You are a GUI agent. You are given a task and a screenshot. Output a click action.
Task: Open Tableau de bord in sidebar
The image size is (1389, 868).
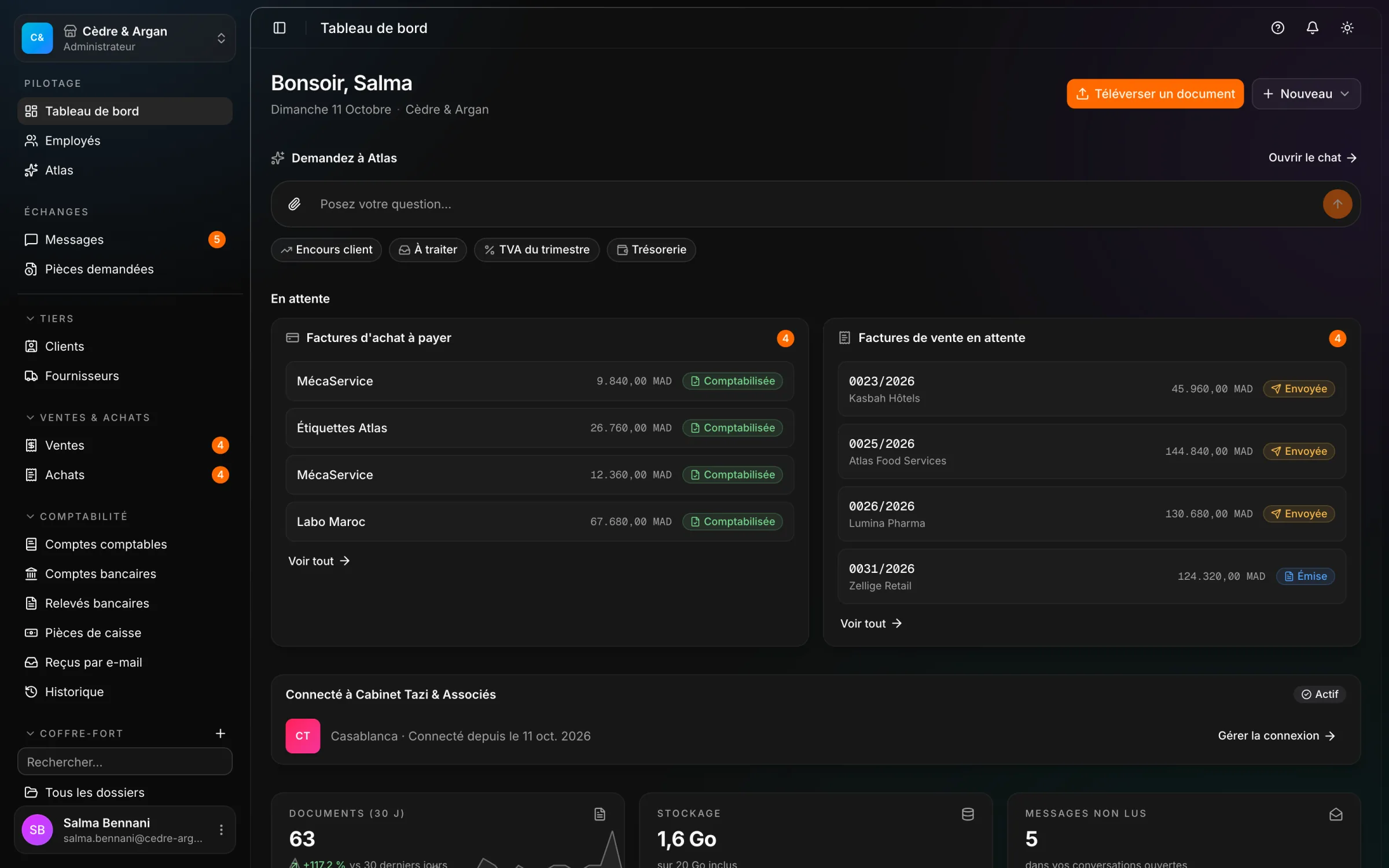pyautogui.click(x=125, y=111)
